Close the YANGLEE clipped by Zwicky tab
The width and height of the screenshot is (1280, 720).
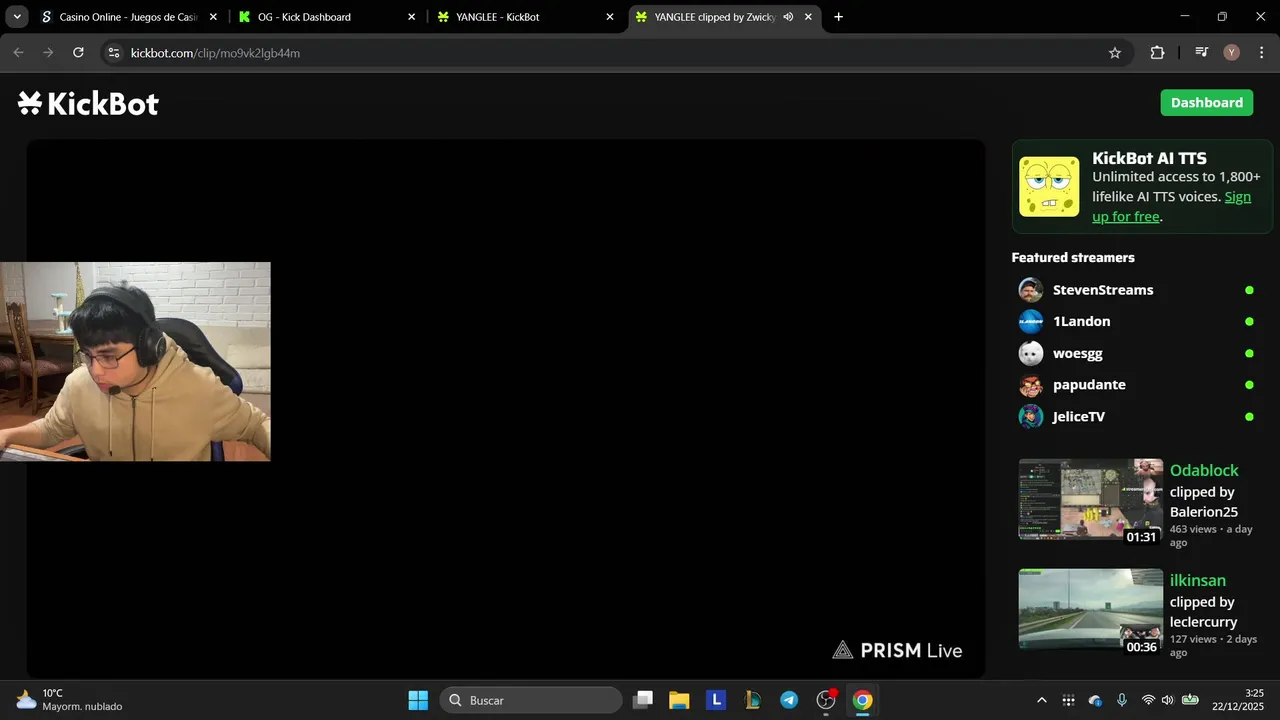pos(808,17)
